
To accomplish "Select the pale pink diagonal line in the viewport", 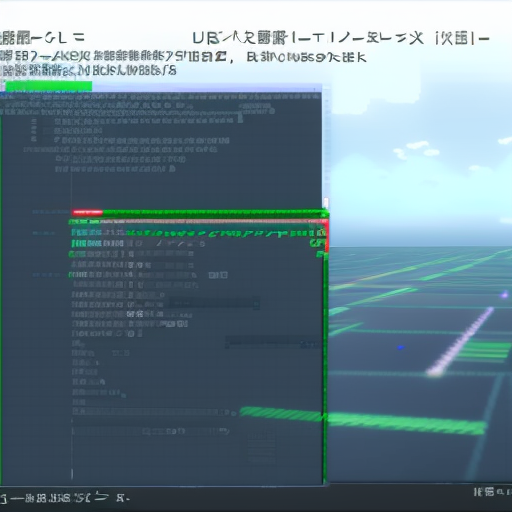I will 460,341.
